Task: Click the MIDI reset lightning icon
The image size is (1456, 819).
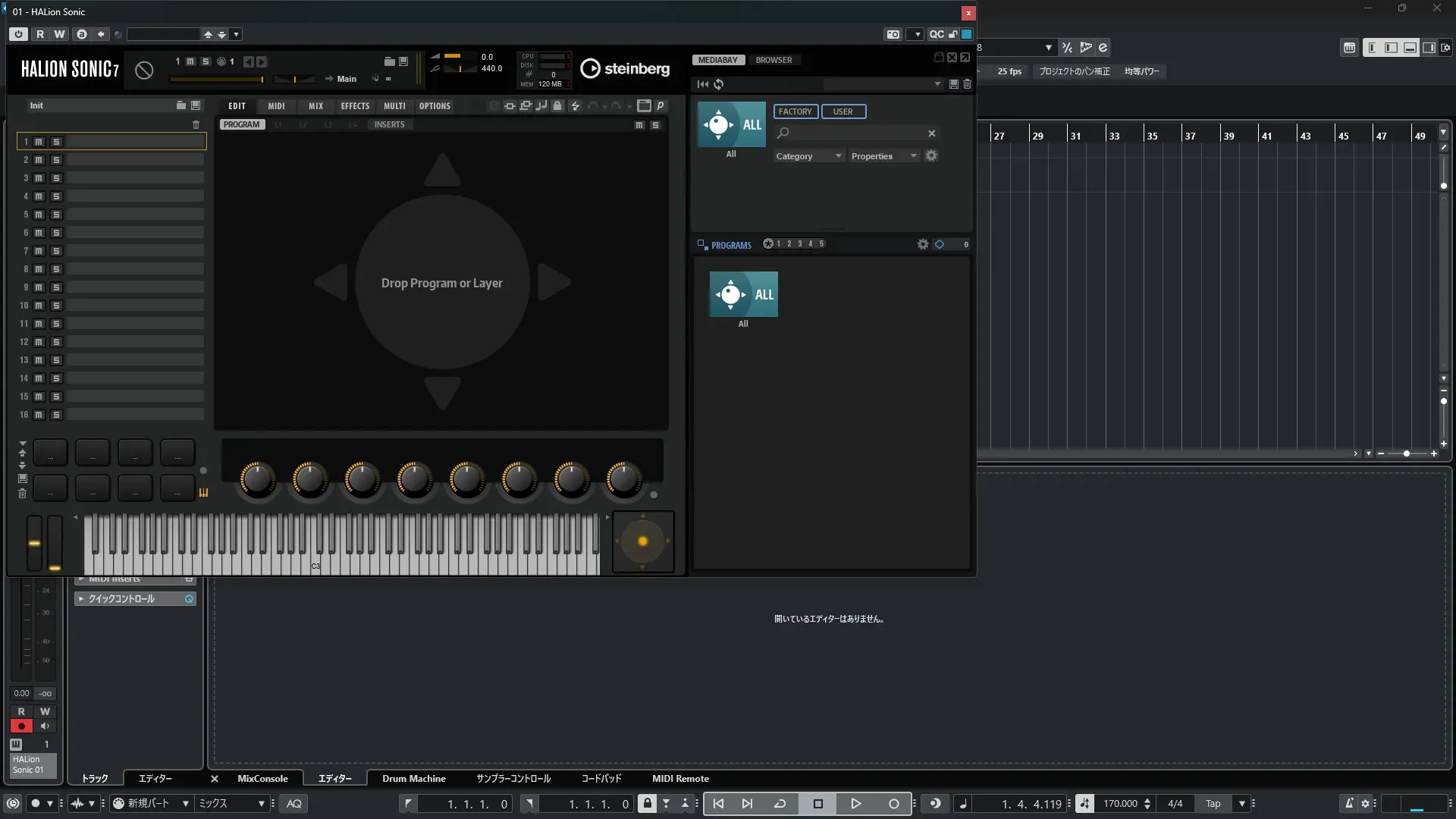Action: (576, 106)
